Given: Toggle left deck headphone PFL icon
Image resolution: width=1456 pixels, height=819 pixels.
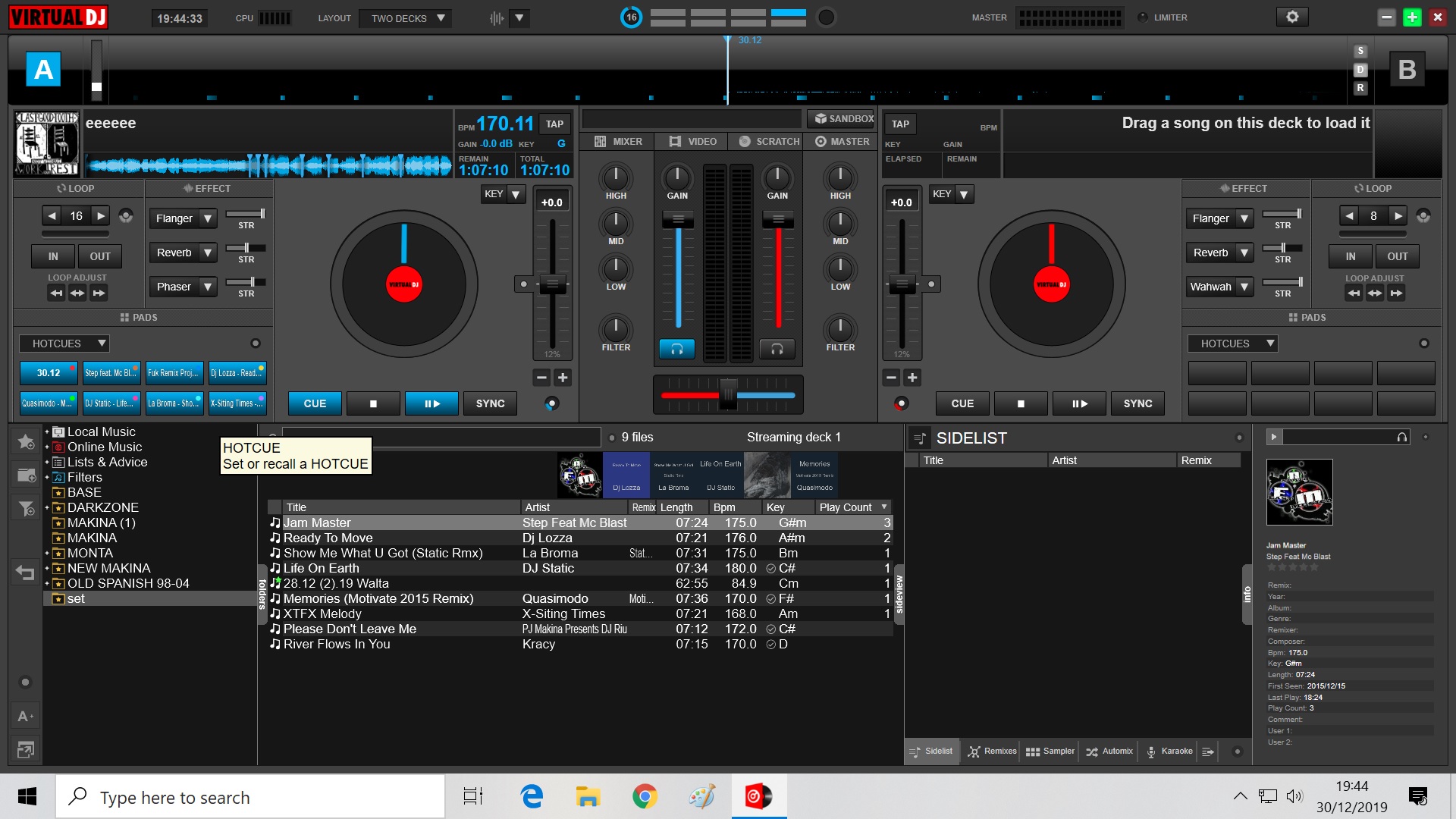Looking at the screenshot, I should click(x=677, y=349).
